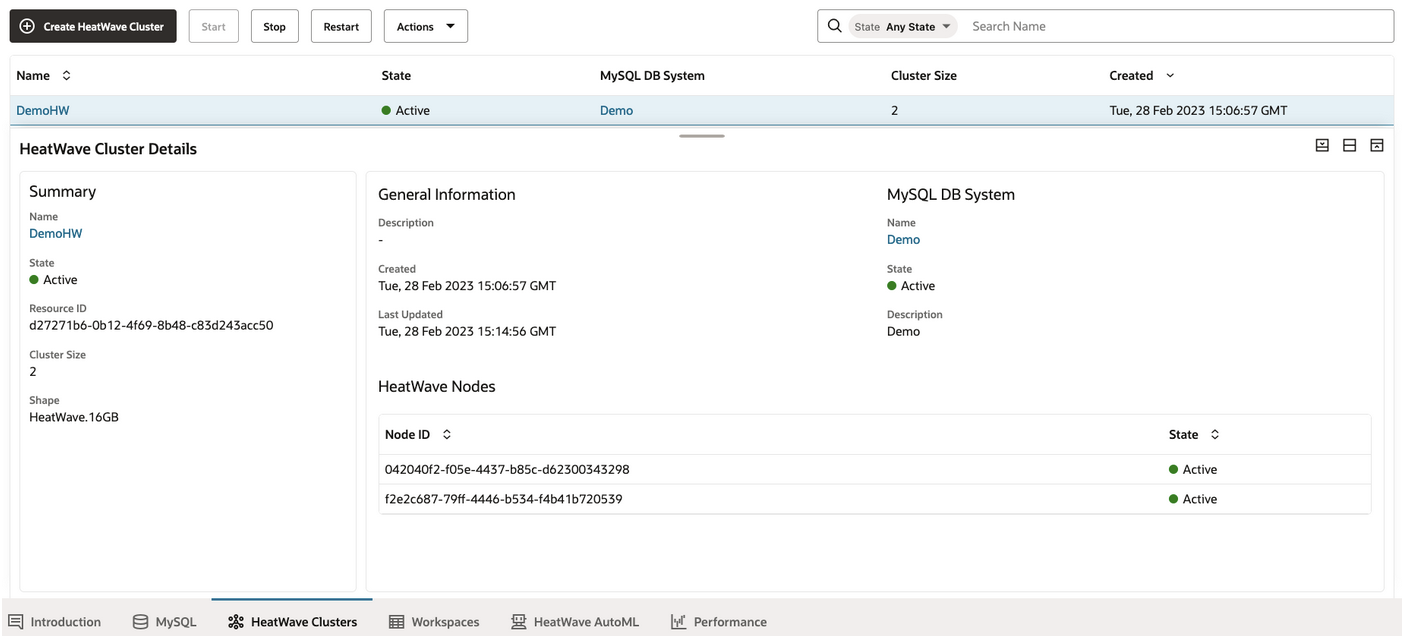Sort the cluster table by Name

pyautogui.click(x=66, y=76)
